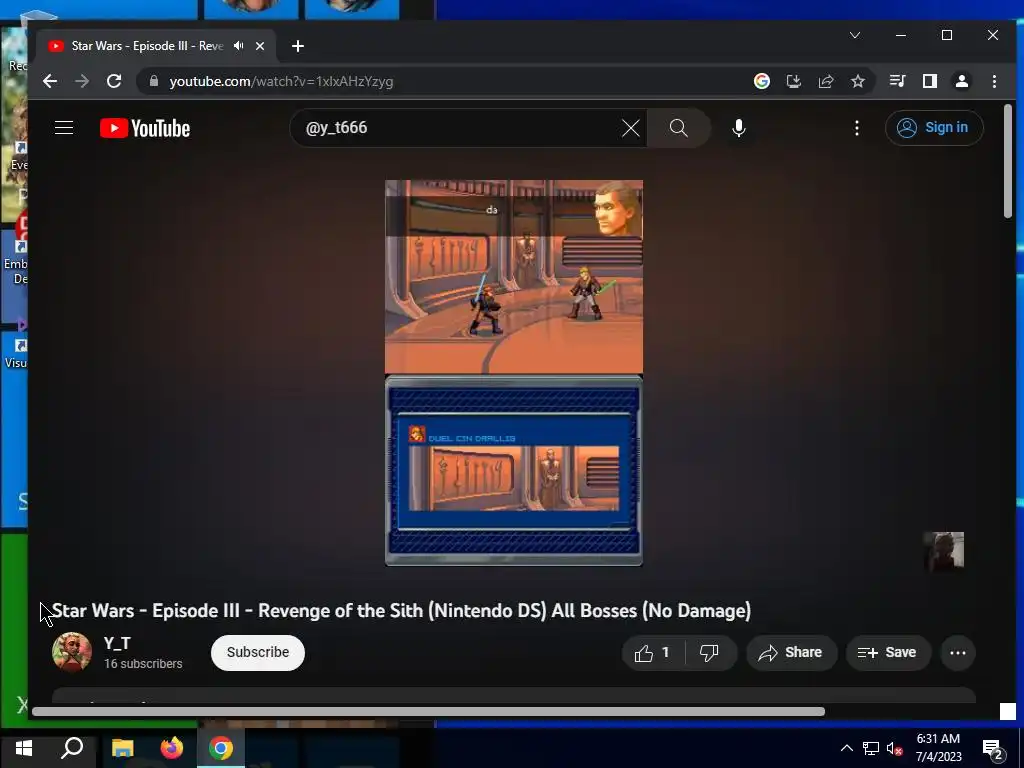Toggle Chrome side panel

929,81
